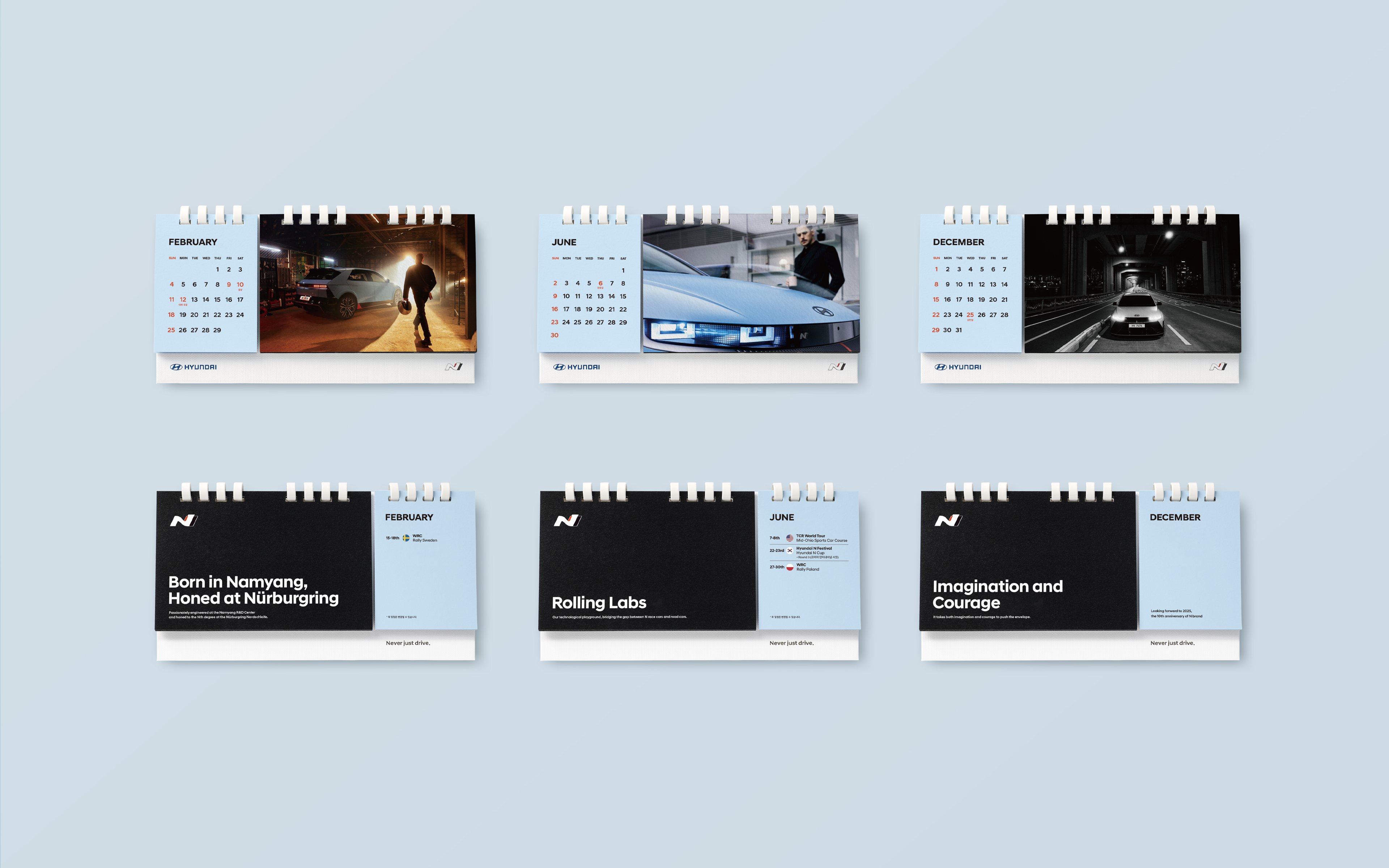Viewport: 1389px width, 868px height.
Task: Click the Hyundai logo under February calendar
Action: pyautogui.click(x=194, y=367)
